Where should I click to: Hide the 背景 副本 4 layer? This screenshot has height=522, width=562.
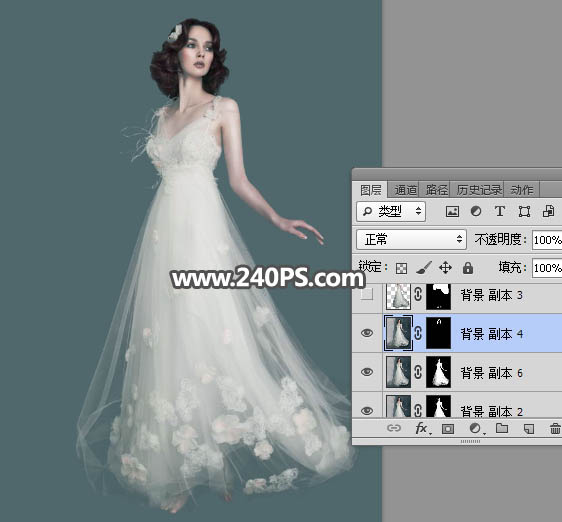(x=367, y=333)
